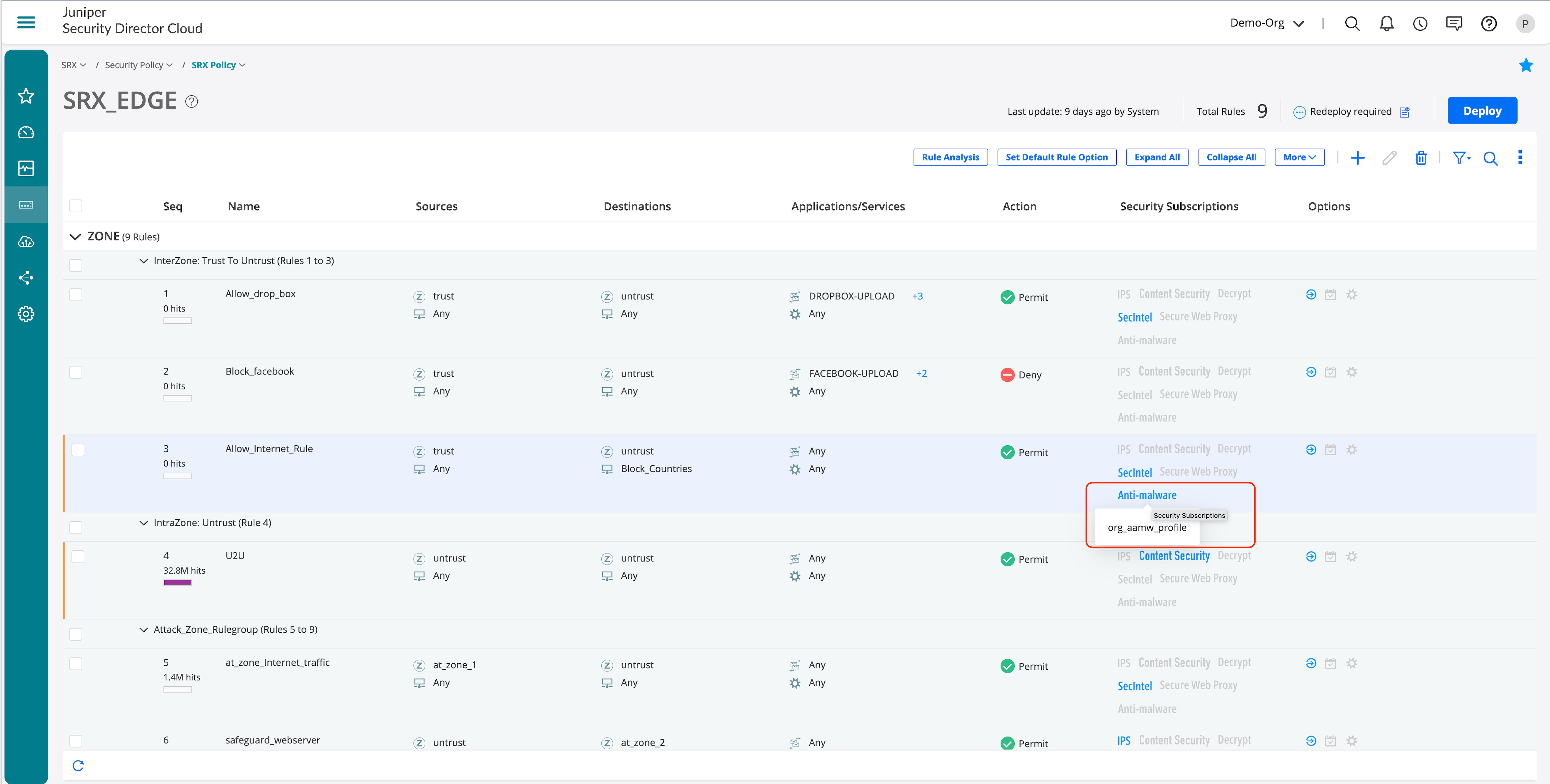Select the checkbox for Allow_drop_box rule
The image size is (1550, 784).
coord(76,295)
